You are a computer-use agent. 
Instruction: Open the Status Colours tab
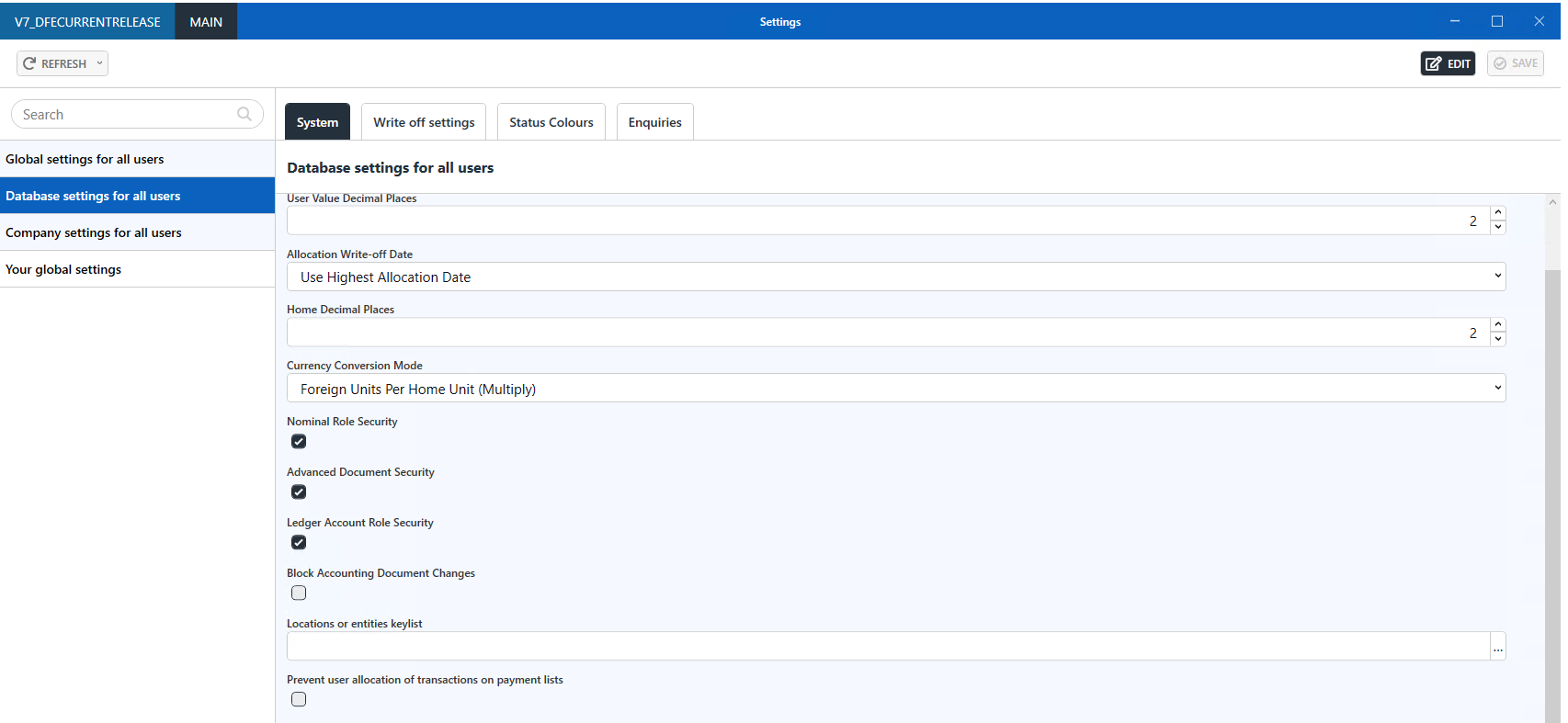(551, 122)
